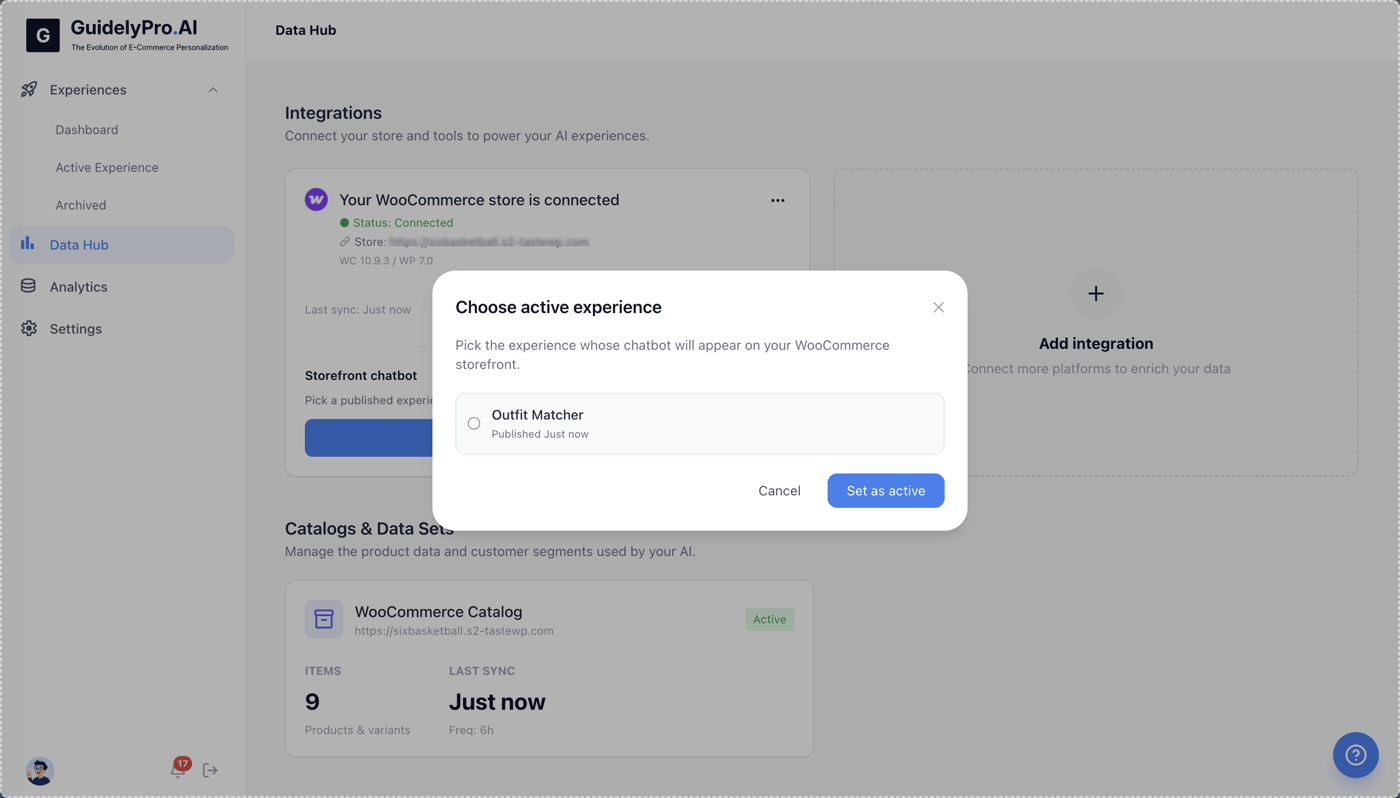The image size is (1400, 798).
Task: Click the rocket Experiences icon
Action: [x=29, y=90]
